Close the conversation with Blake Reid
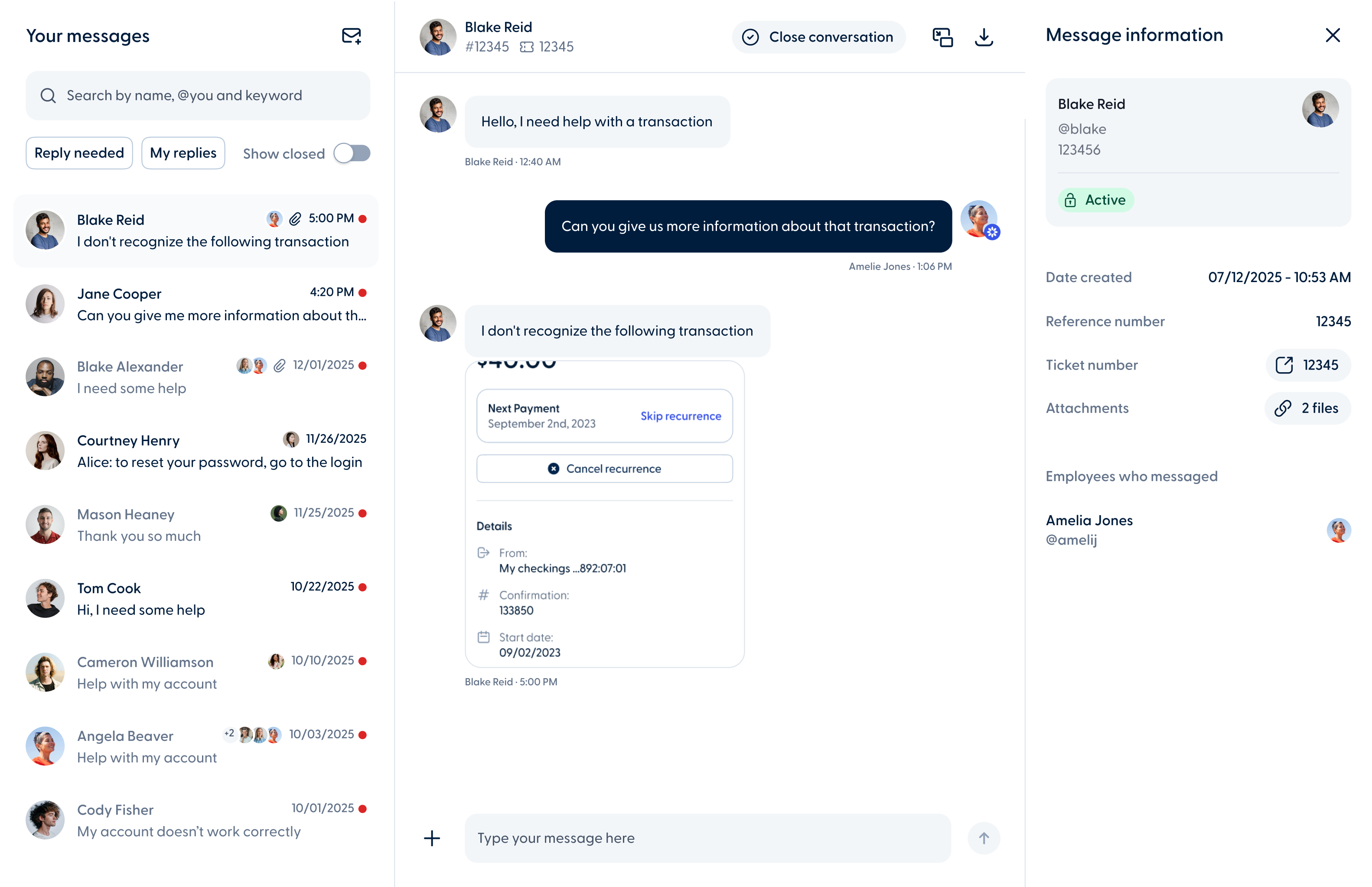Image resolution: width=1372 pixels, height=887 pixels. tap(818, 37)
